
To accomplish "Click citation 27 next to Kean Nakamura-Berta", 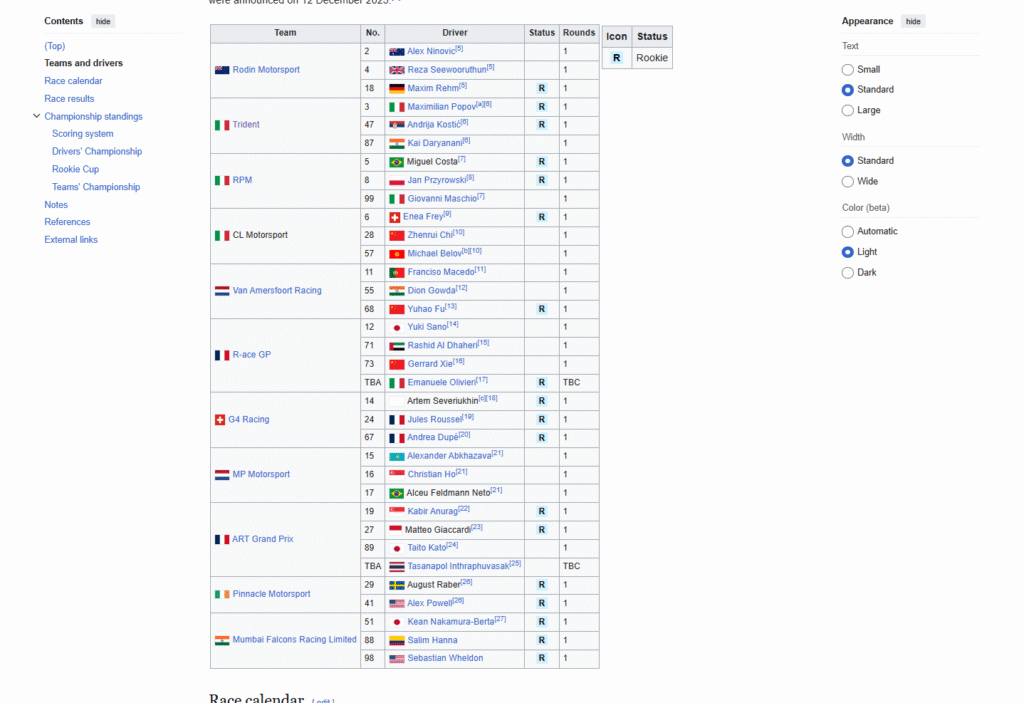I will [500, 620].
